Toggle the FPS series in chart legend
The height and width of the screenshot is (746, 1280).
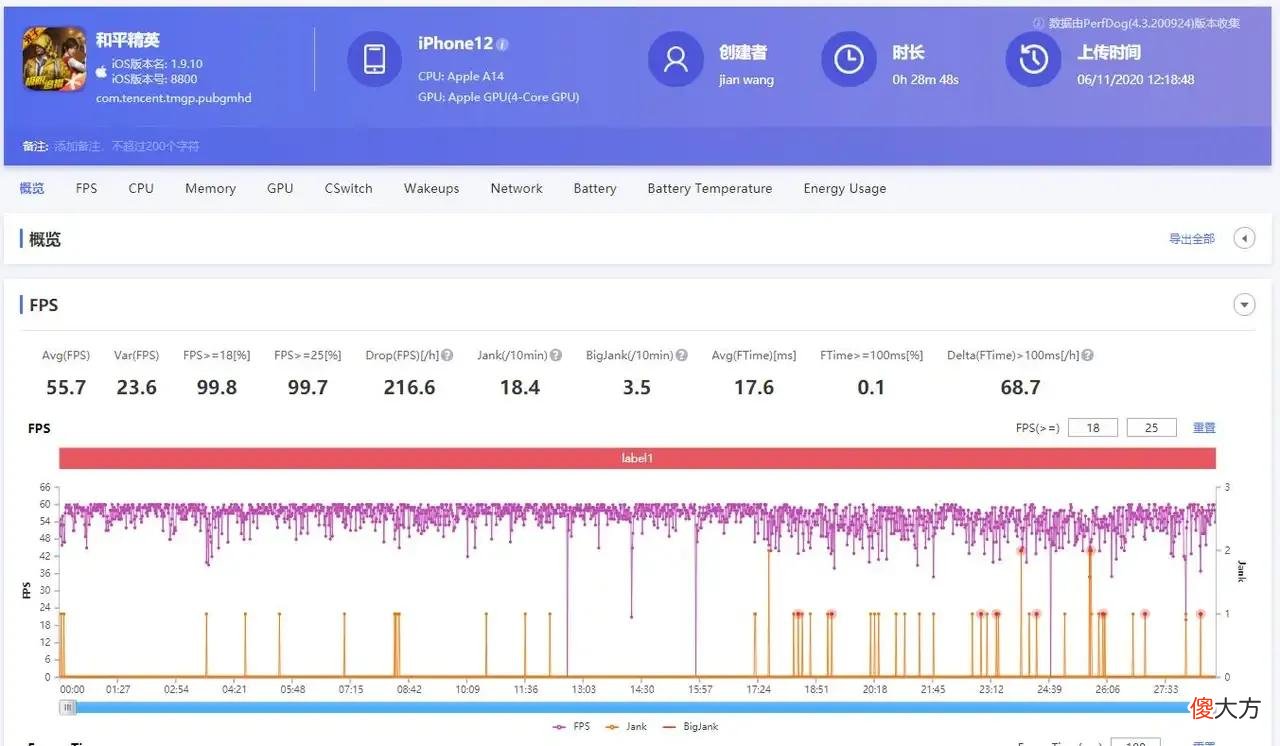coord(574,727)
